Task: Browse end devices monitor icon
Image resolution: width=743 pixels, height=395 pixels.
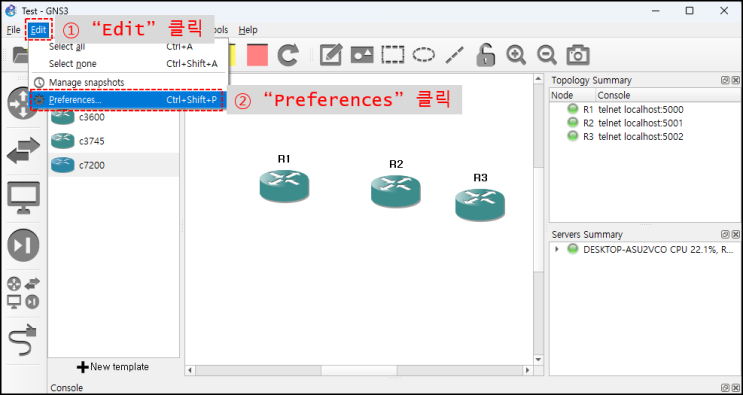Action: click(23, 198)
